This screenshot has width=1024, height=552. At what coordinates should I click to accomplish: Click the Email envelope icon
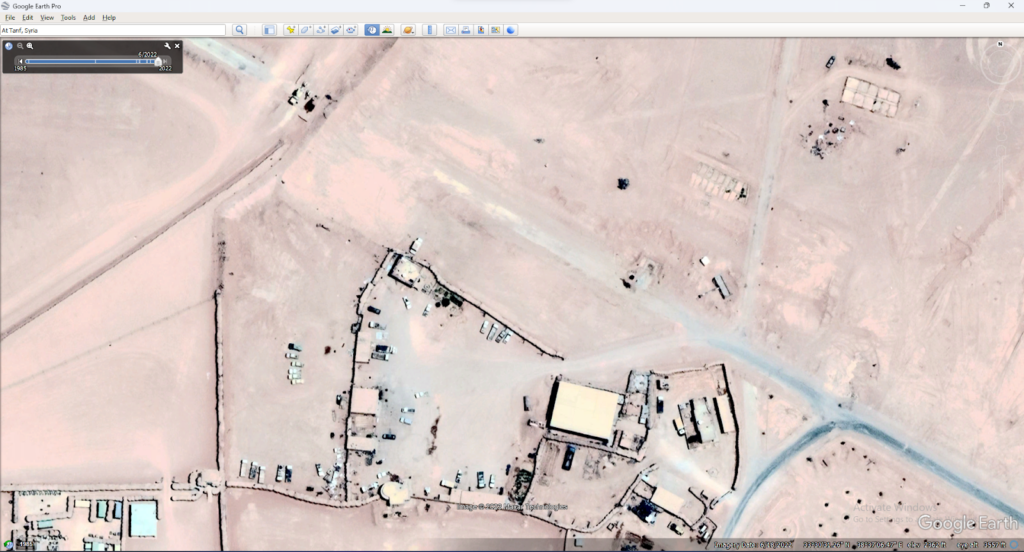tap(450, 30)
